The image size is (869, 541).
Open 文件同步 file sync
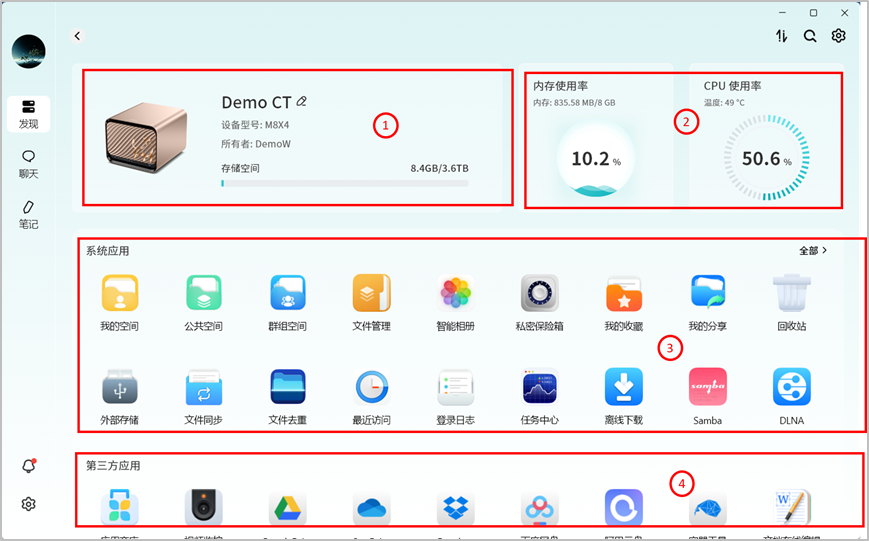pyautogui.click(x=203, y=387)
